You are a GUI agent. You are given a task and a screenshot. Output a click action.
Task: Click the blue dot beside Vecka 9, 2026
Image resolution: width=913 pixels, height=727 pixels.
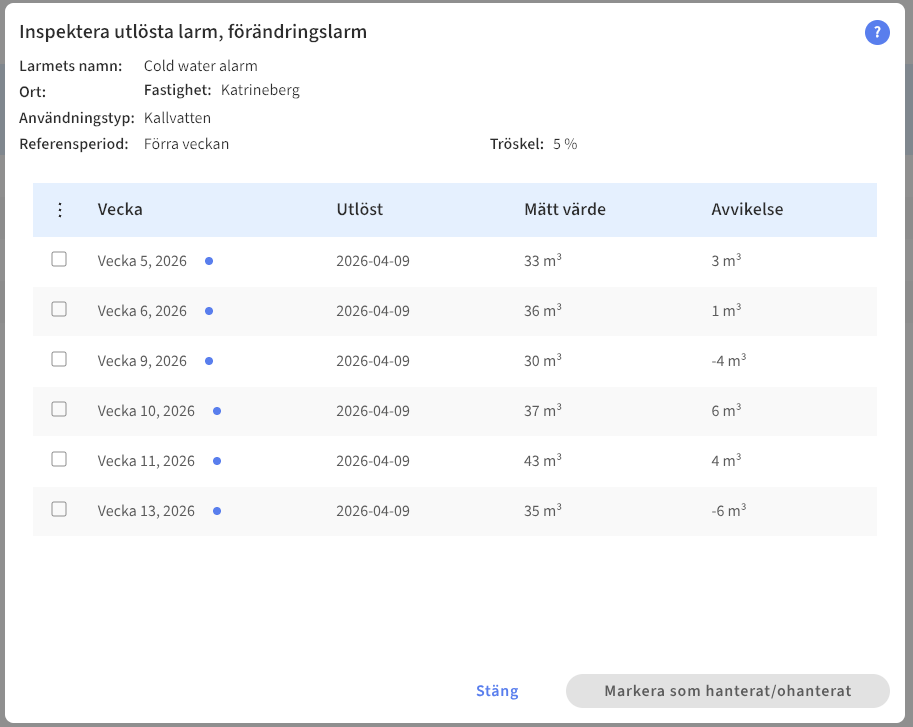209,361
